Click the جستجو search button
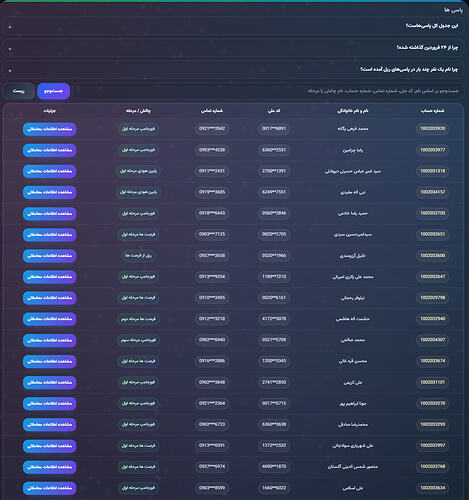 [x=53, y=91]
